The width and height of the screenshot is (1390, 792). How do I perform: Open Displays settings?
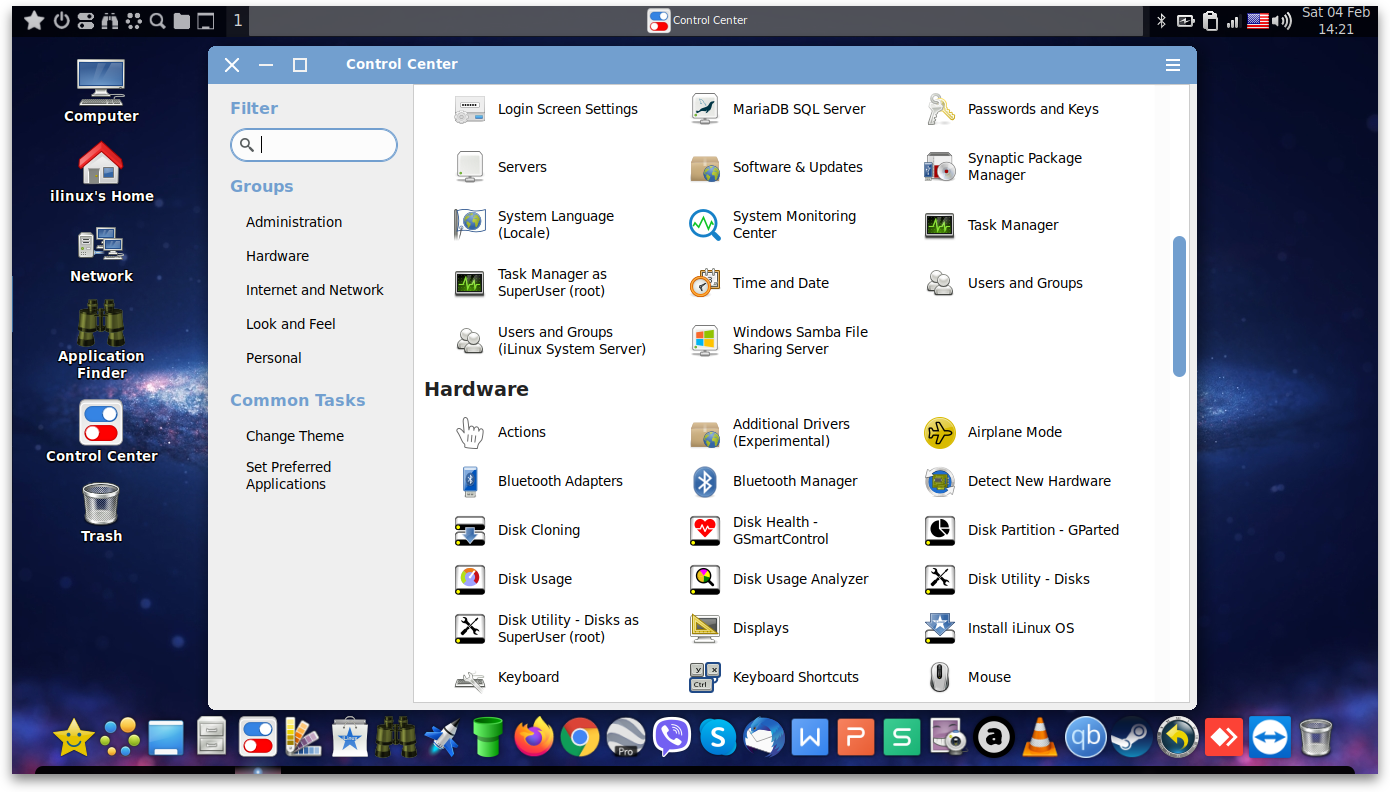(x=739, y=628)
